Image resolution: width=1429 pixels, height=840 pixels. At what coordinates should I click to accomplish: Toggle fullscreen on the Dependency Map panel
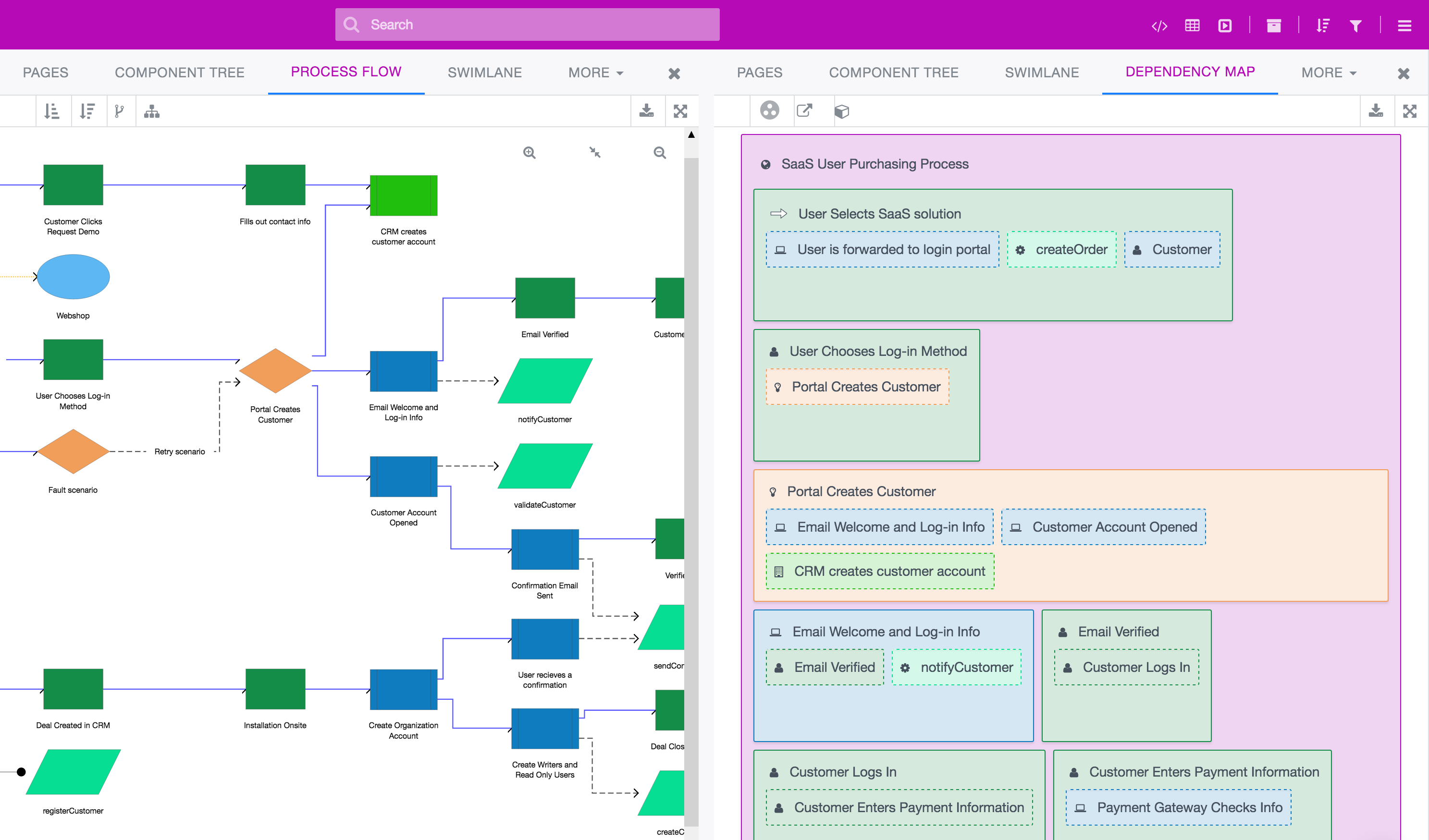(1411, 110)
